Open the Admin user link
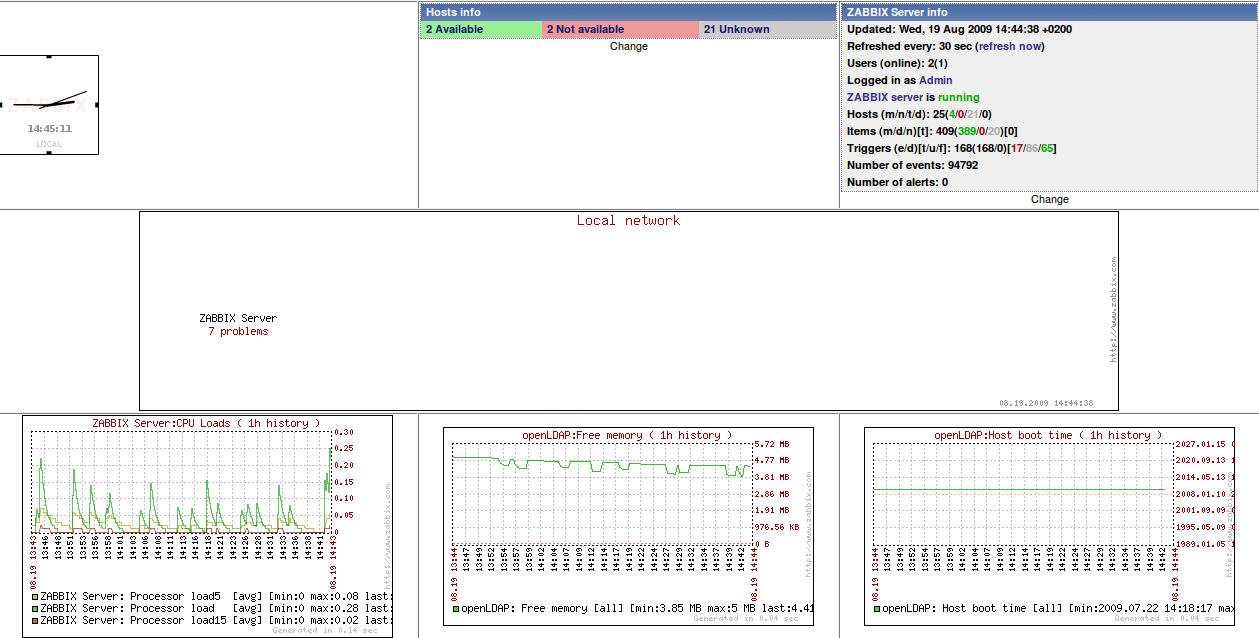Viewport: 1259px width, 638px height. point(935,80)
